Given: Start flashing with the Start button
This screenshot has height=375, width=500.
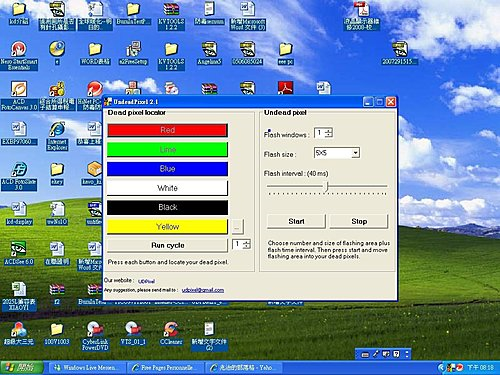Looking at the screenshot, I should [x=296, y=221].
